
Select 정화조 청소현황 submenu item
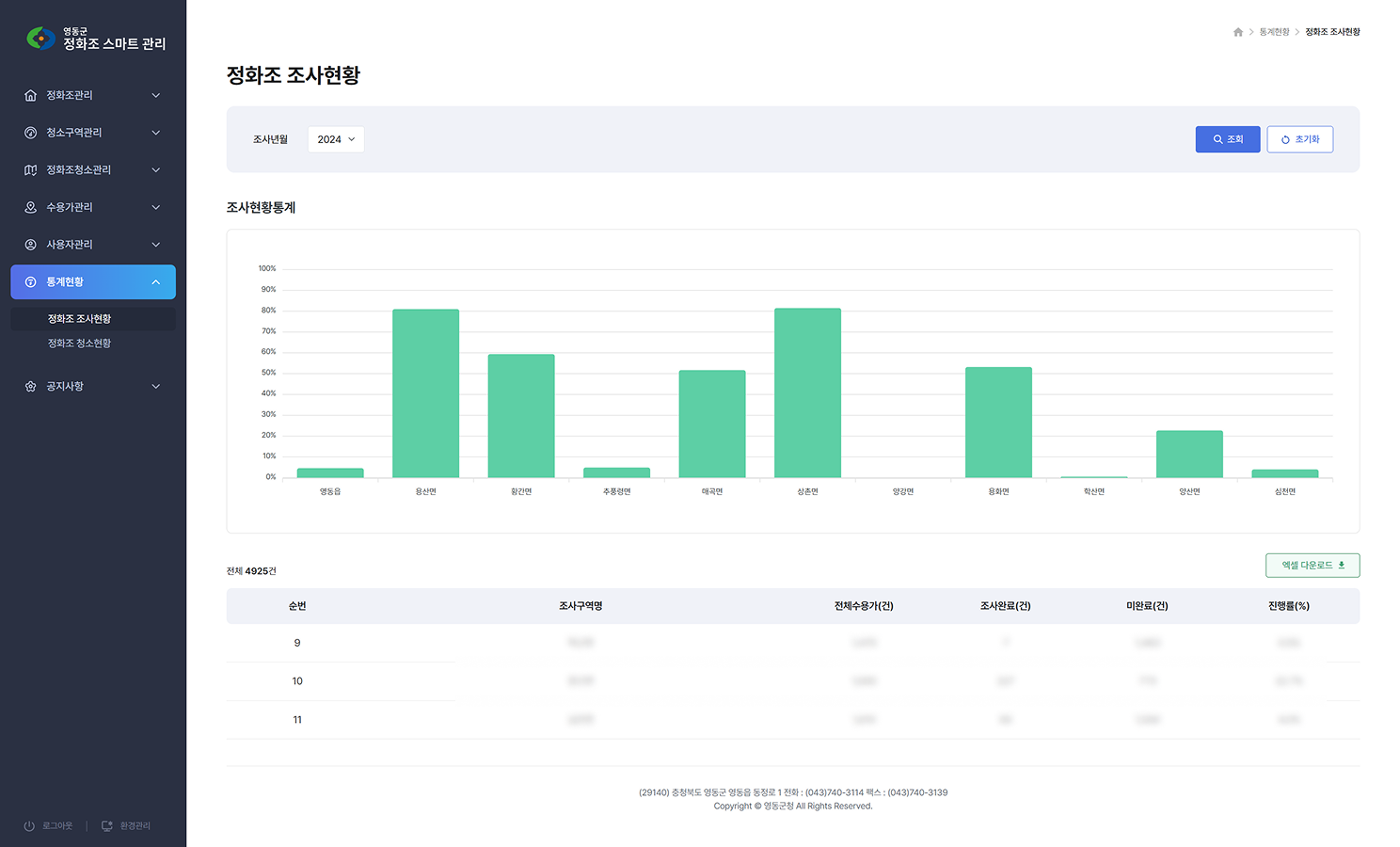click(80, 344)
